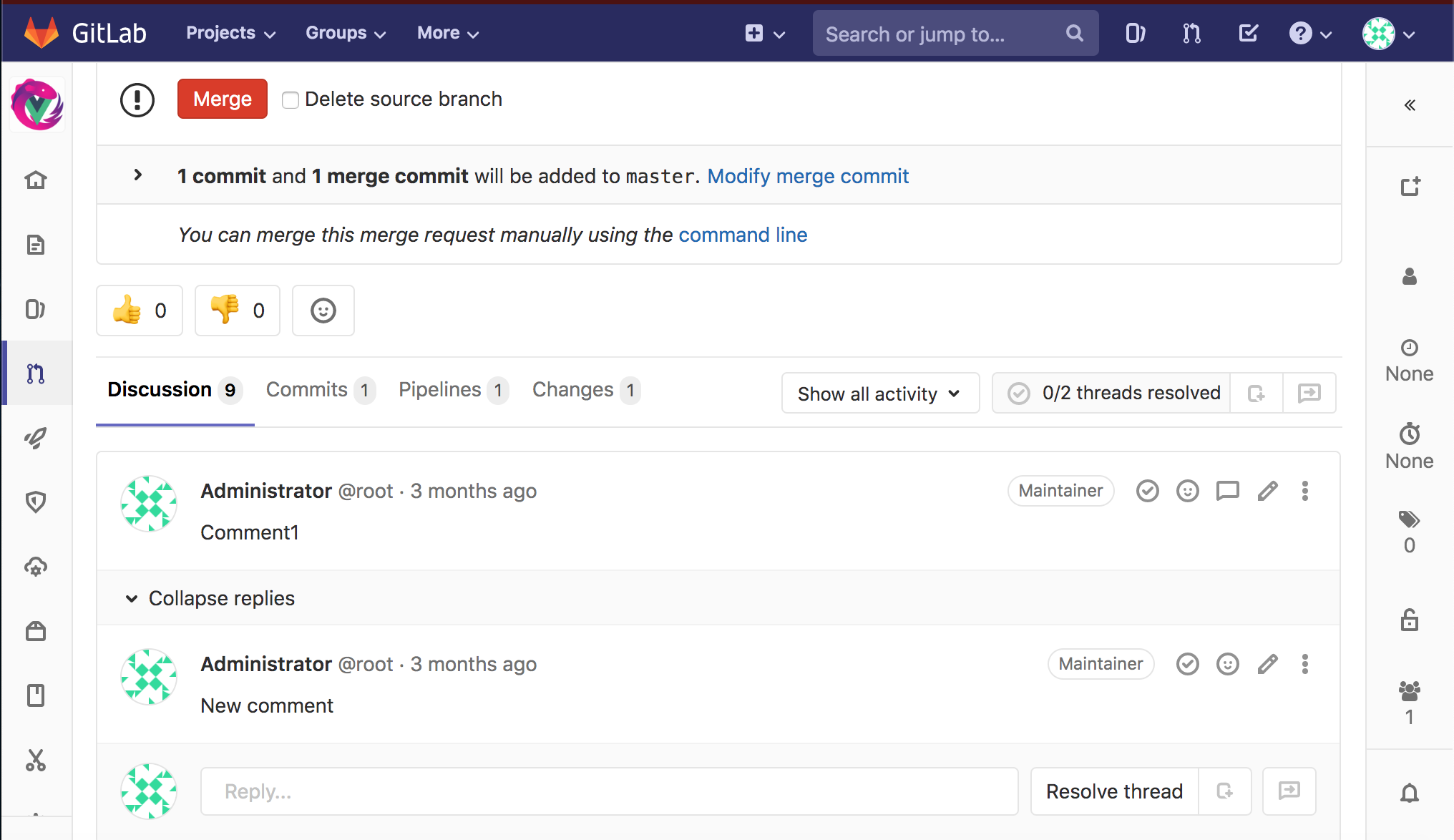Viewport: 1454px width, 840px height.
Task: Click the thumbs down reaction button
Action: point(237,311)
